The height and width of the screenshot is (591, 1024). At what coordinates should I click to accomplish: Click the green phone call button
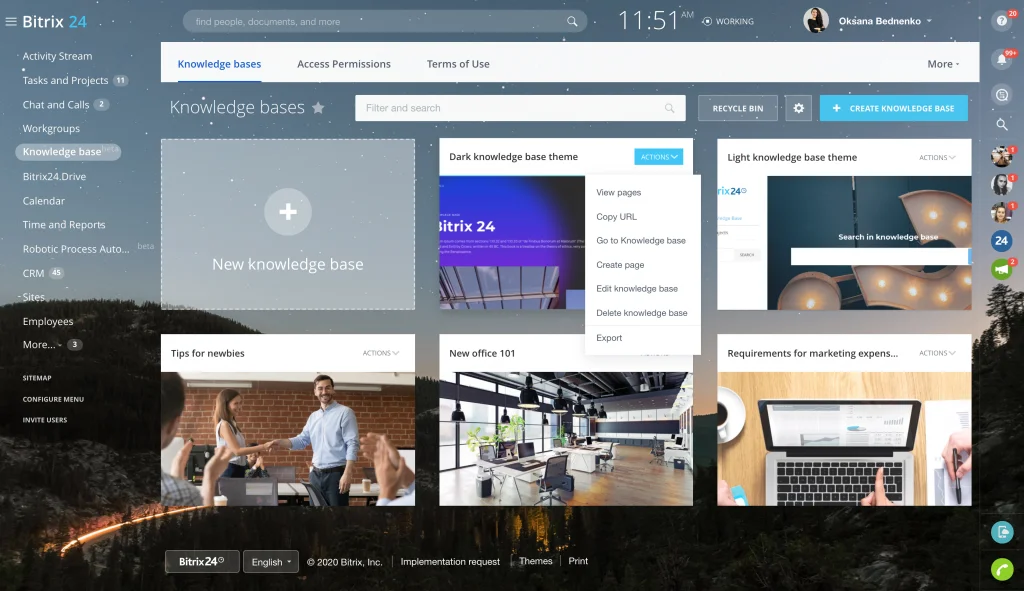[x=1002, y=569]
